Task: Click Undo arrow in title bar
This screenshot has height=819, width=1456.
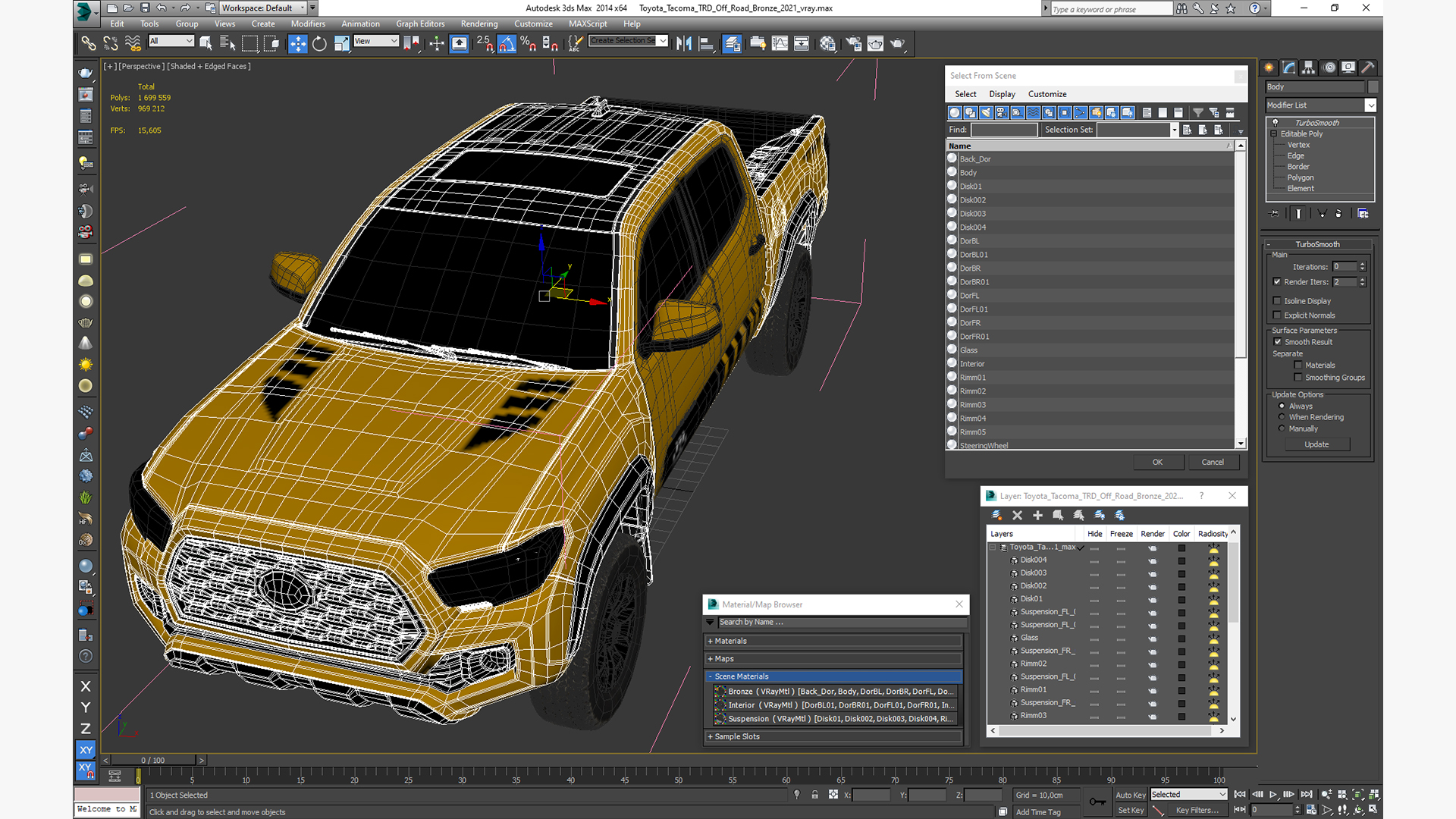Action: pyautogui.click(x=162, y=8)
